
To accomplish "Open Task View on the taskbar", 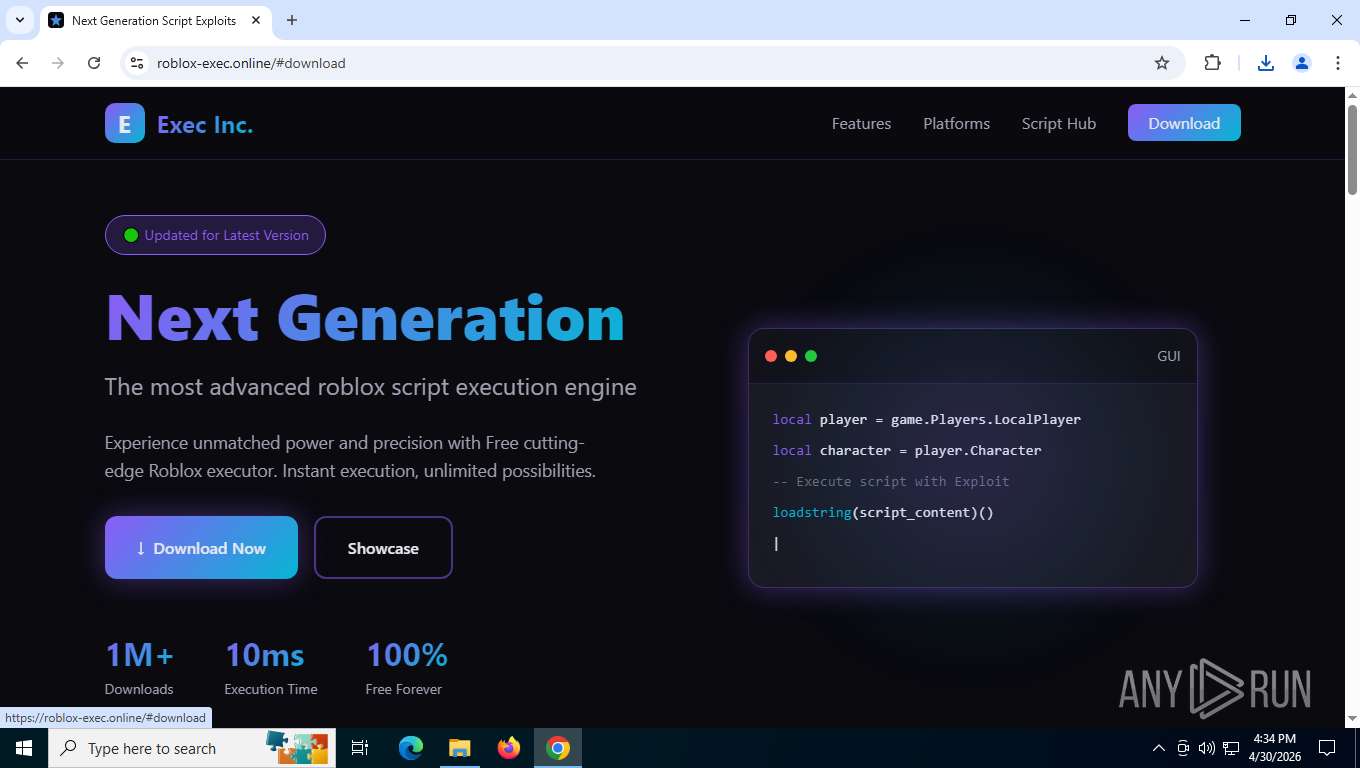I will point(361,748).
